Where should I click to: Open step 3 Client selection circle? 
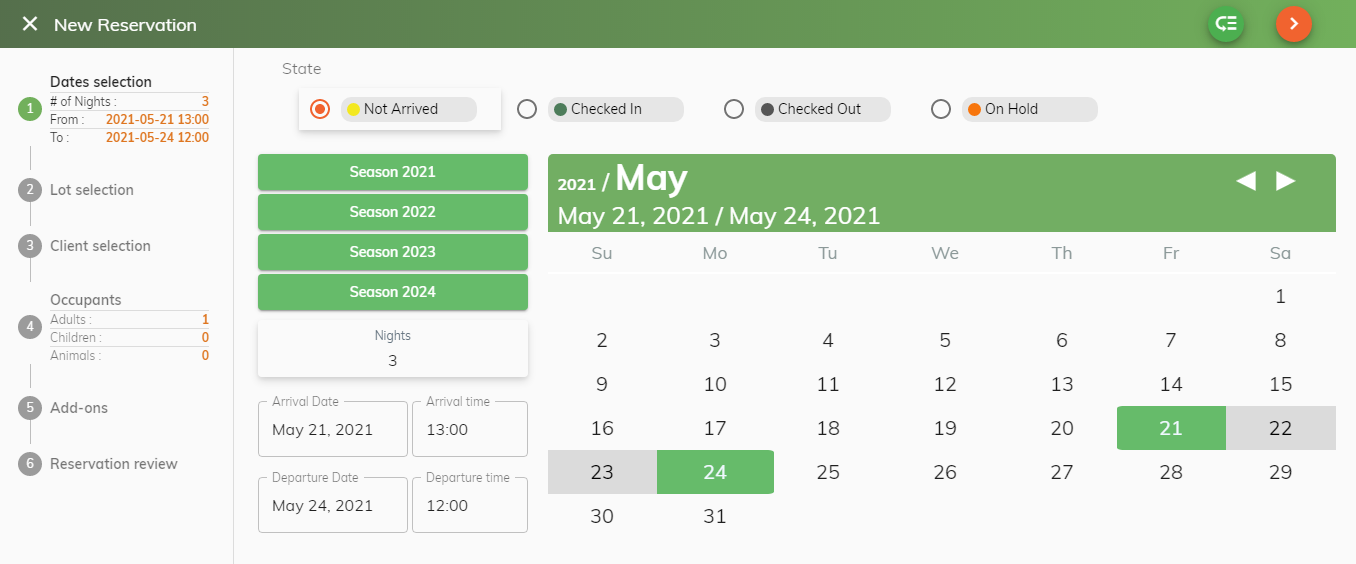coord(30,246)
